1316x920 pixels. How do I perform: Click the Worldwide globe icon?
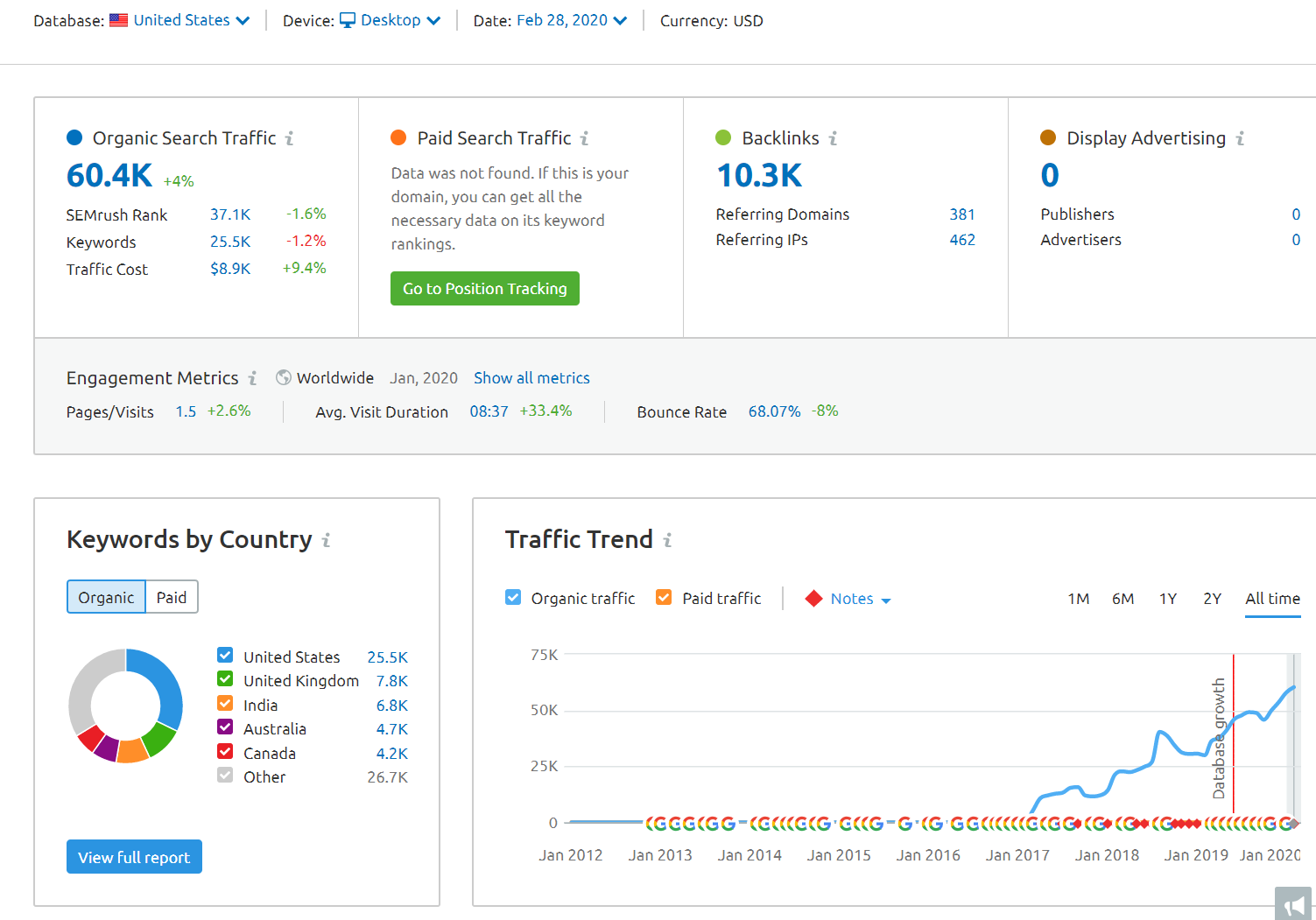(x=284, y=377)
